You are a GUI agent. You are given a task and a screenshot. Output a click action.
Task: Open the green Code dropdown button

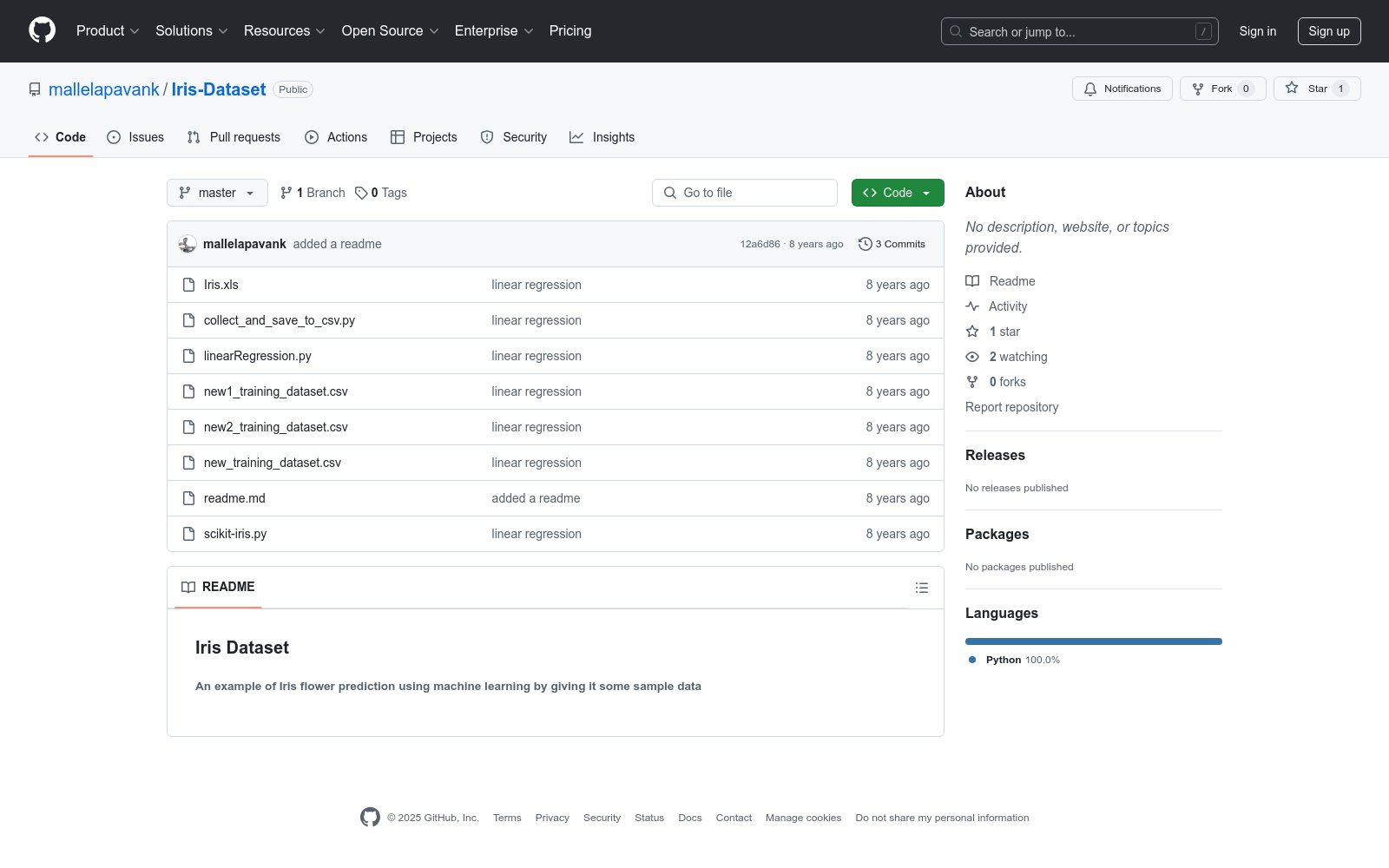(x=898, y=193)
